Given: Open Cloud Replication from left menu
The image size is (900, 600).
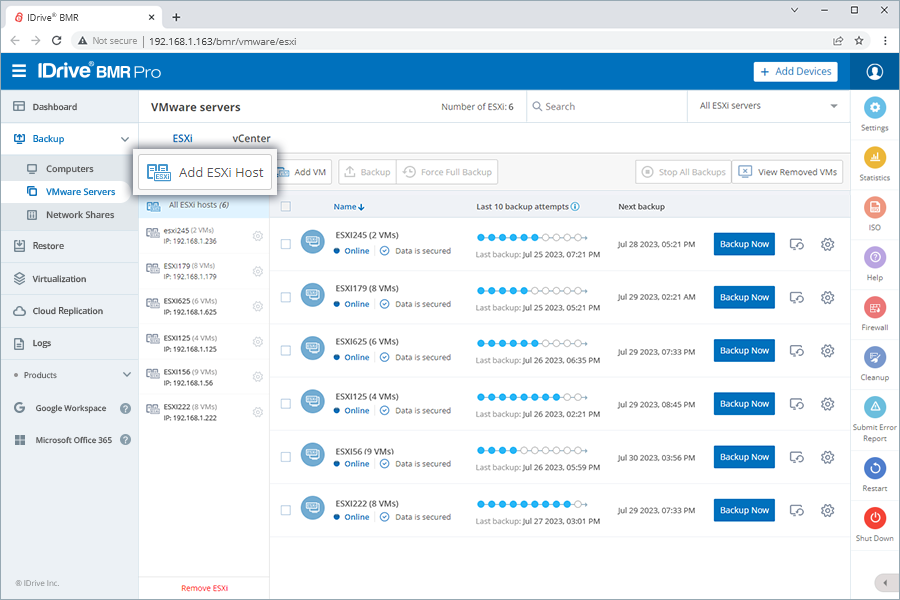Looking at the screenshot, I should click(67, 311).
